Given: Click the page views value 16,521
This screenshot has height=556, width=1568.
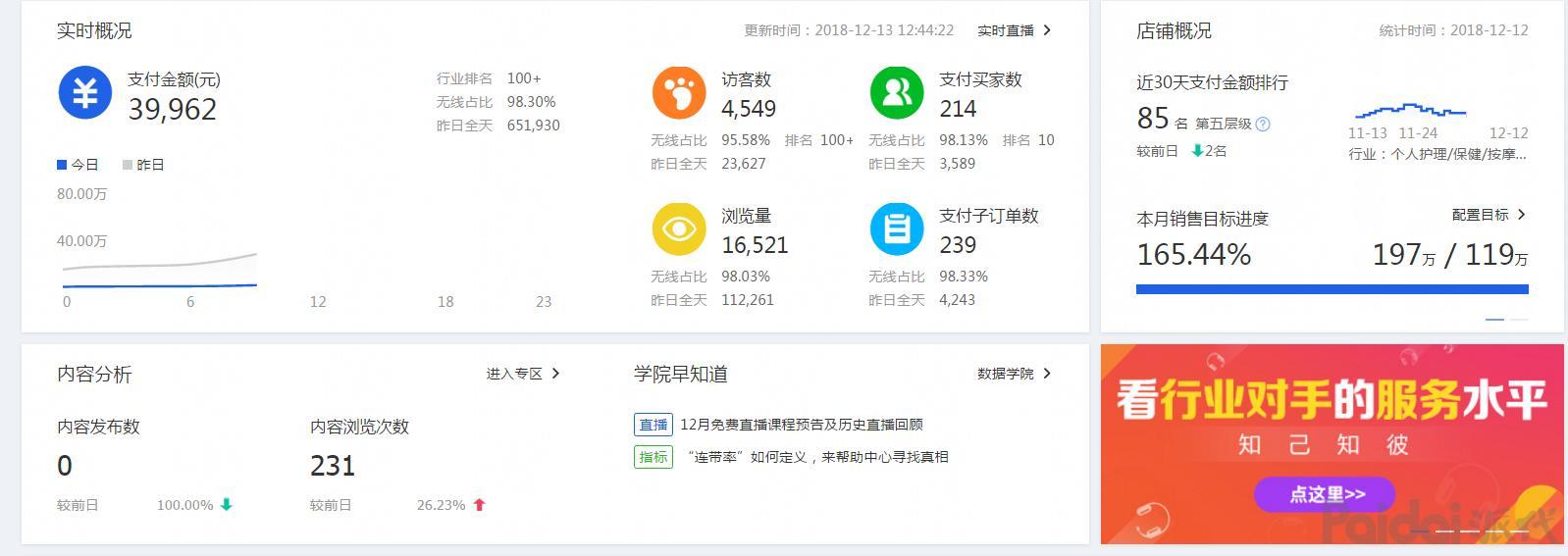Looking at the screenshot, I should point(755,245).
